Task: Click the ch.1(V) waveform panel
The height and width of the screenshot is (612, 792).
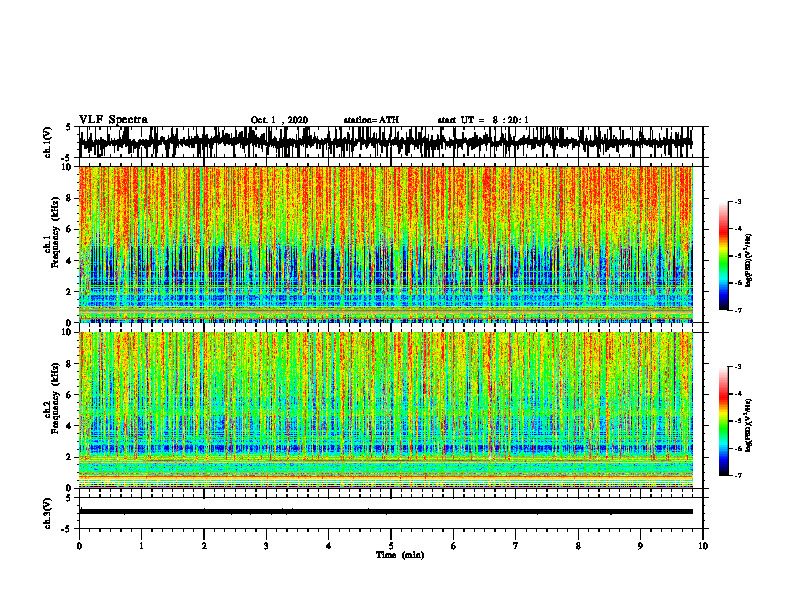Action: click(x=391, y=142)
